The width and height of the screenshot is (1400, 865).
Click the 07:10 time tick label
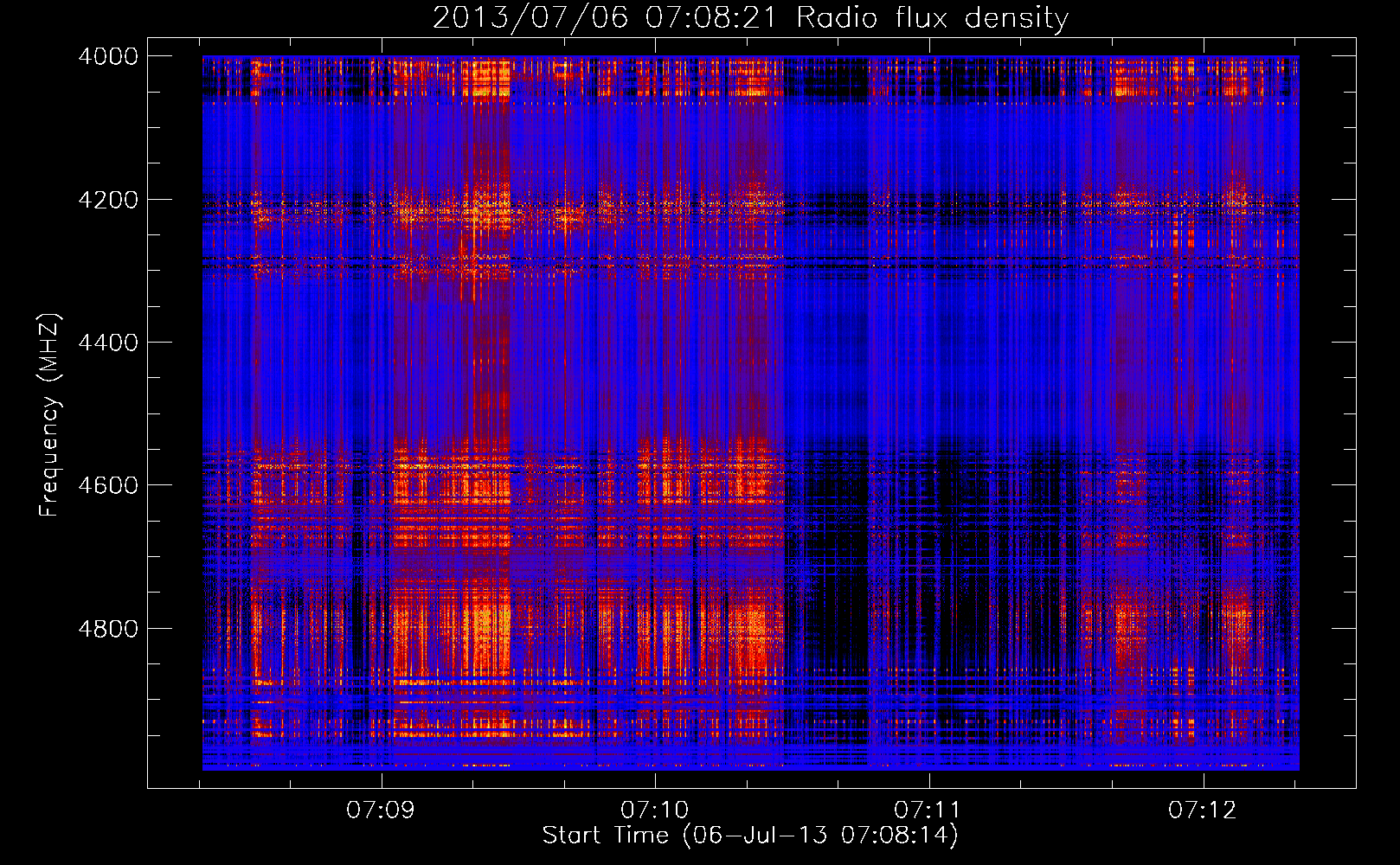click(x=655, y=811)
